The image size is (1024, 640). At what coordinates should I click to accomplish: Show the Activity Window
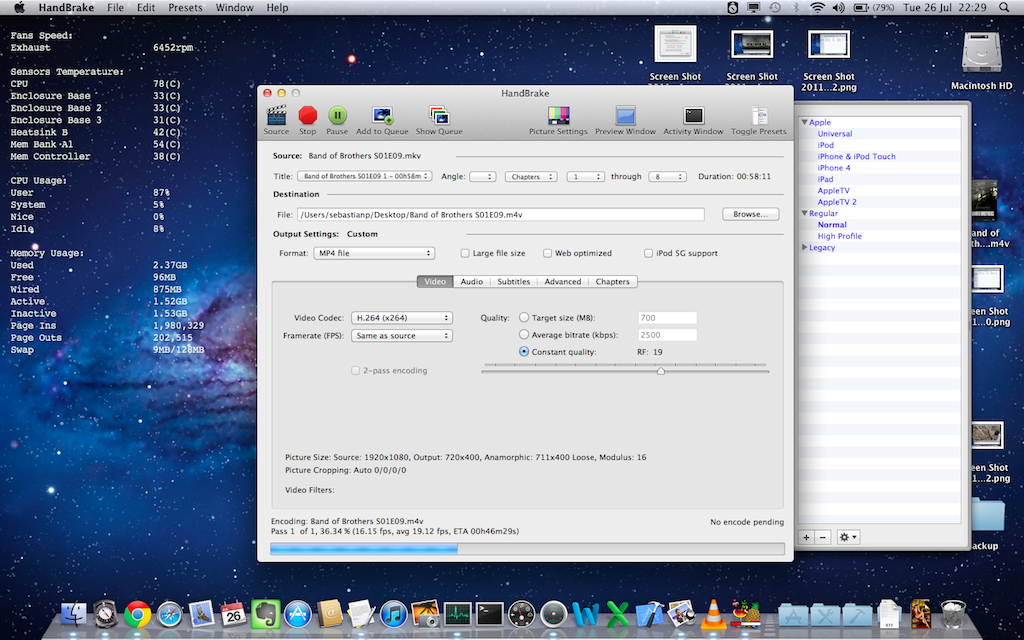click(x=693, y=115)
